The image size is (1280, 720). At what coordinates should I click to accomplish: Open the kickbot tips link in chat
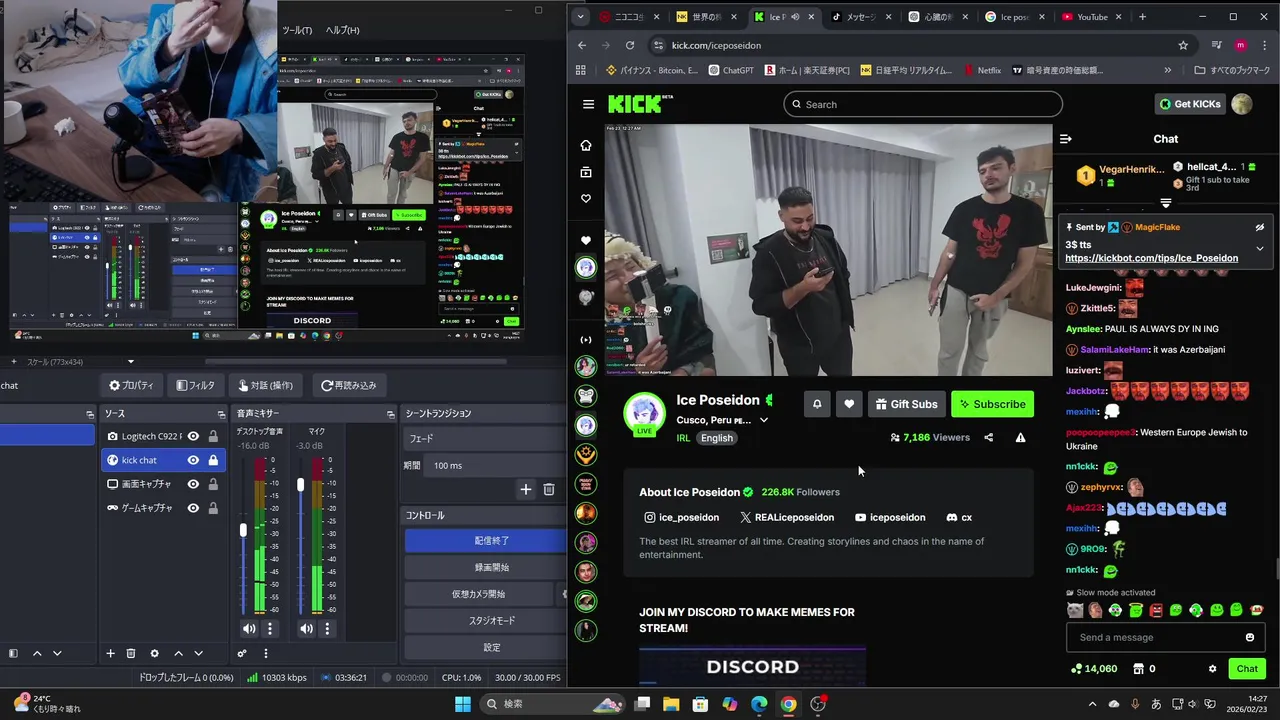(x=1151, y=258)
